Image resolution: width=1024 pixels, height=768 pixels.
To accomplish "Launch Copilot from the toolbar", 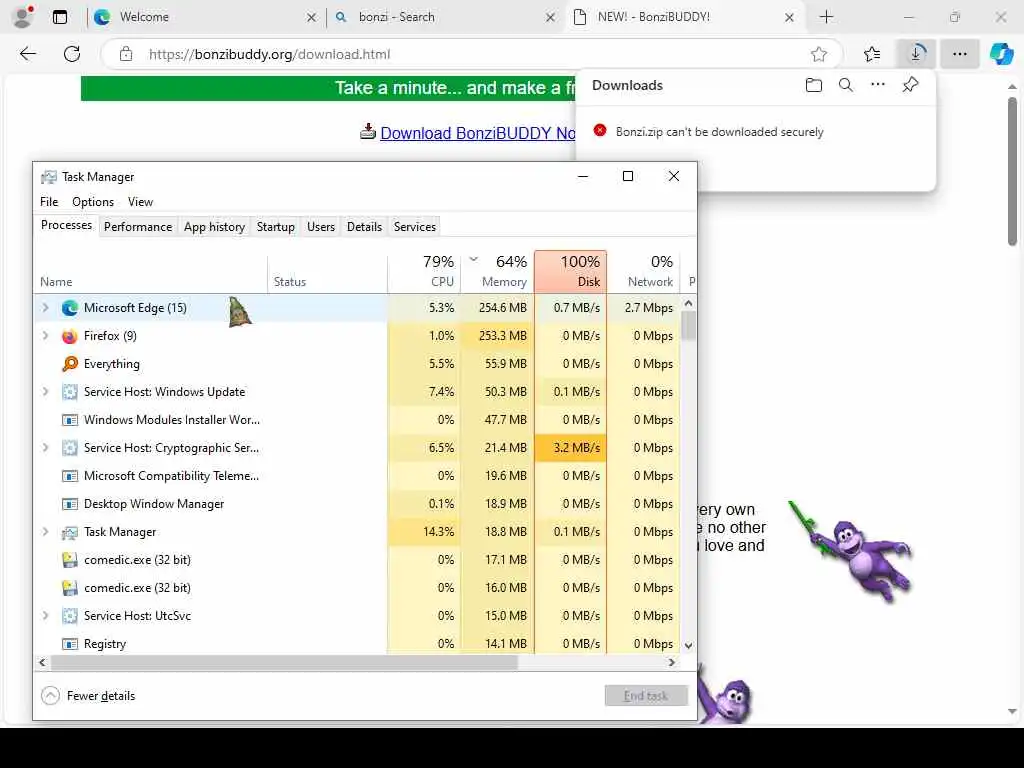I will pos(1001,54).
